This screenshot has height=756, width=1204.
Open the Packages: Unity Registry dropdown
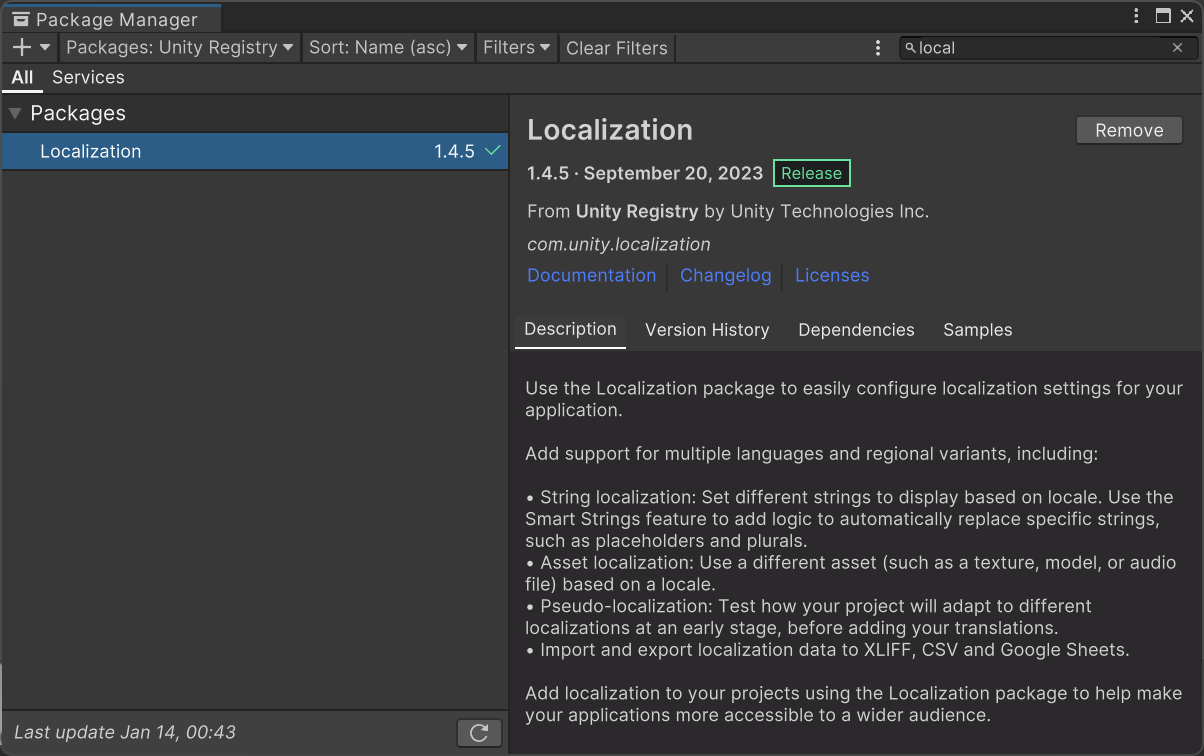(180, 47)
